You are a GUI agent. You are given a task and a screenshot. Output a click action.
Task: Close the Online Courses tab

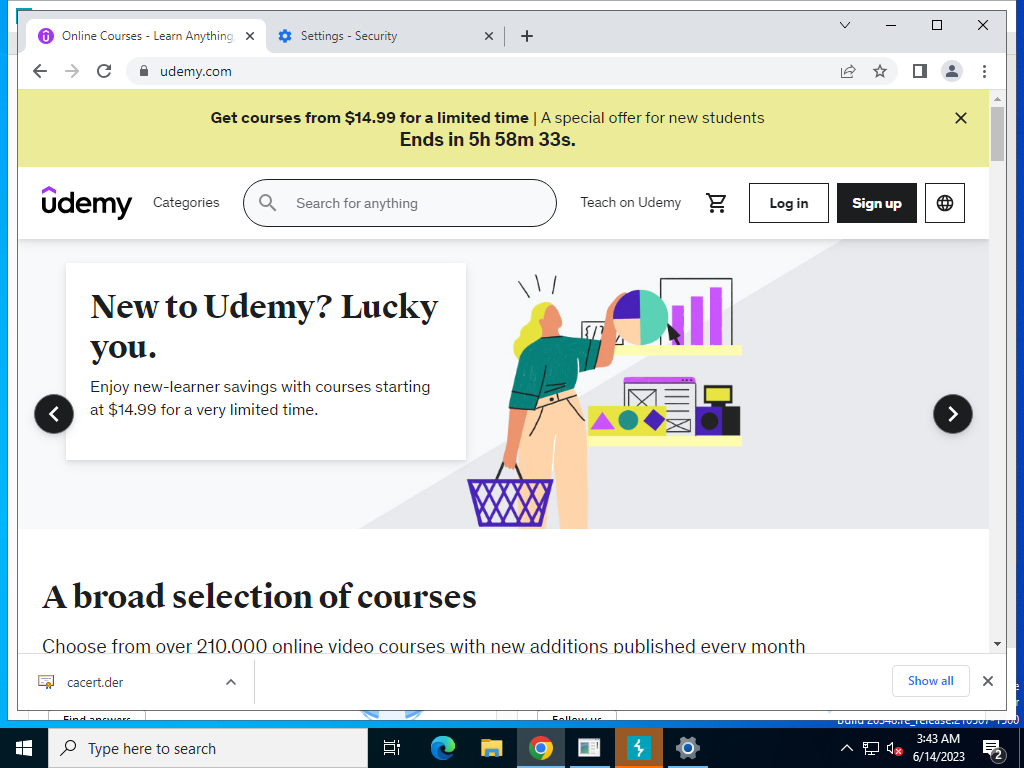click(x=249, y=36)
